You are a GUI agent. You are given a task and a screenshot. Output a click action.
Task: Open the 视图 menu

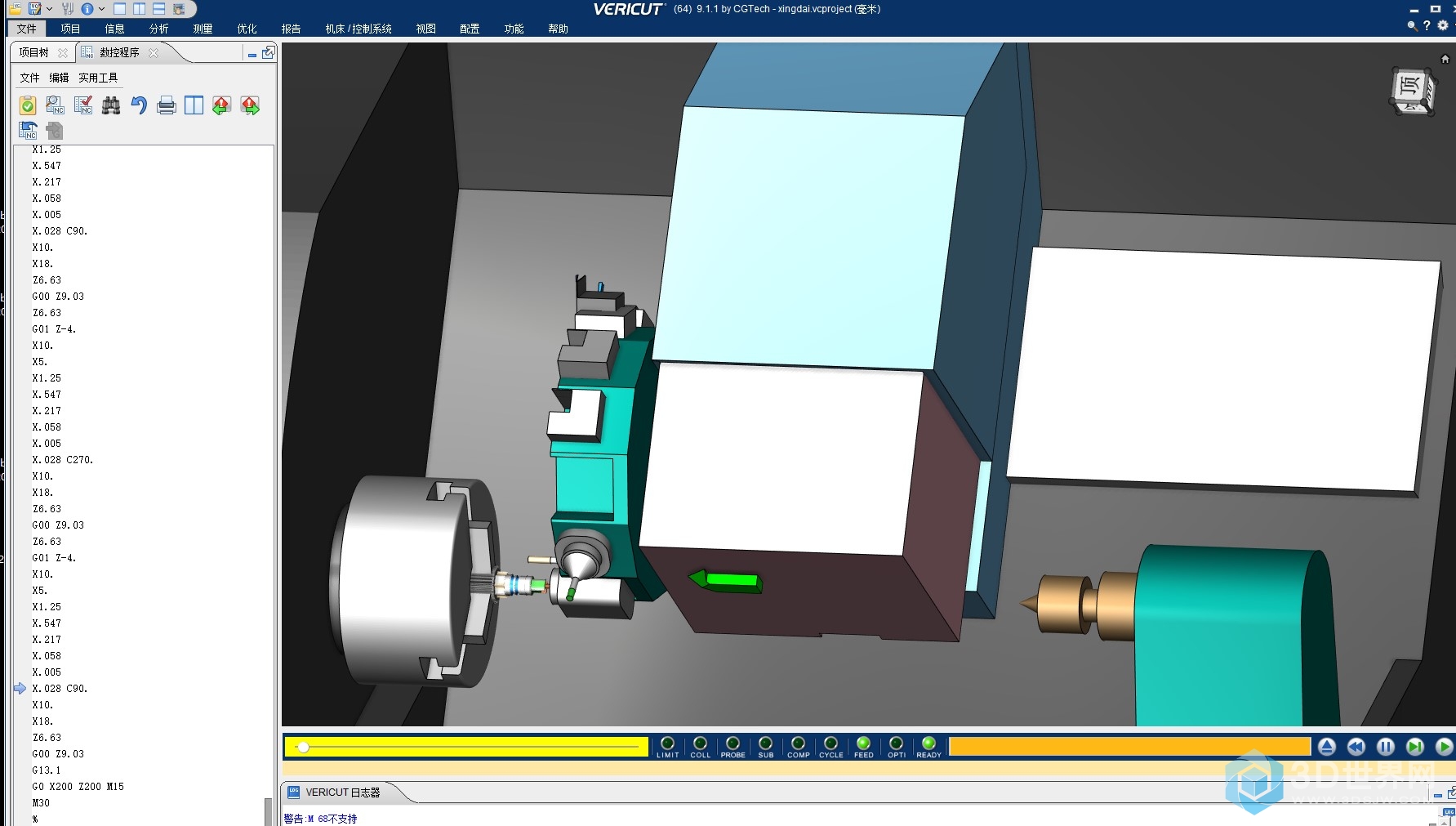pos(425,29)
